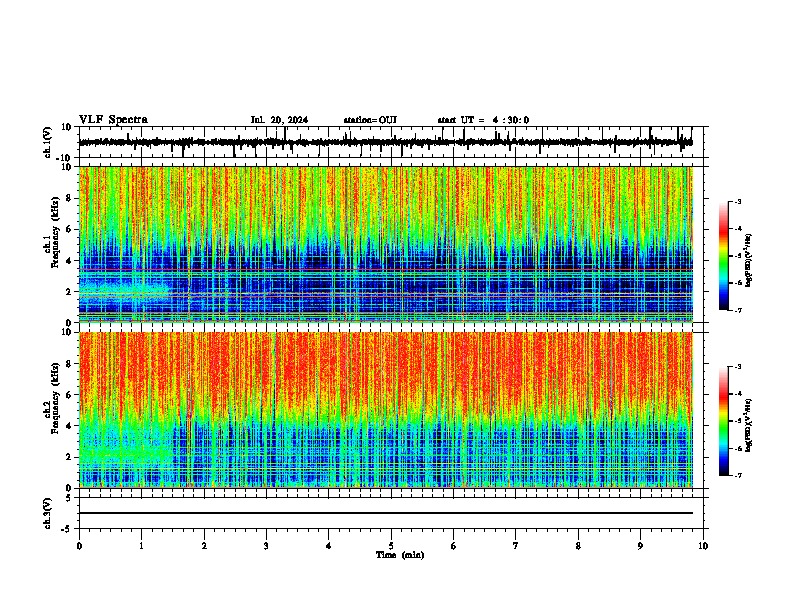
Task: Click the "-4" label on ch.2 colorbar
Action: (x=738, y=394)
